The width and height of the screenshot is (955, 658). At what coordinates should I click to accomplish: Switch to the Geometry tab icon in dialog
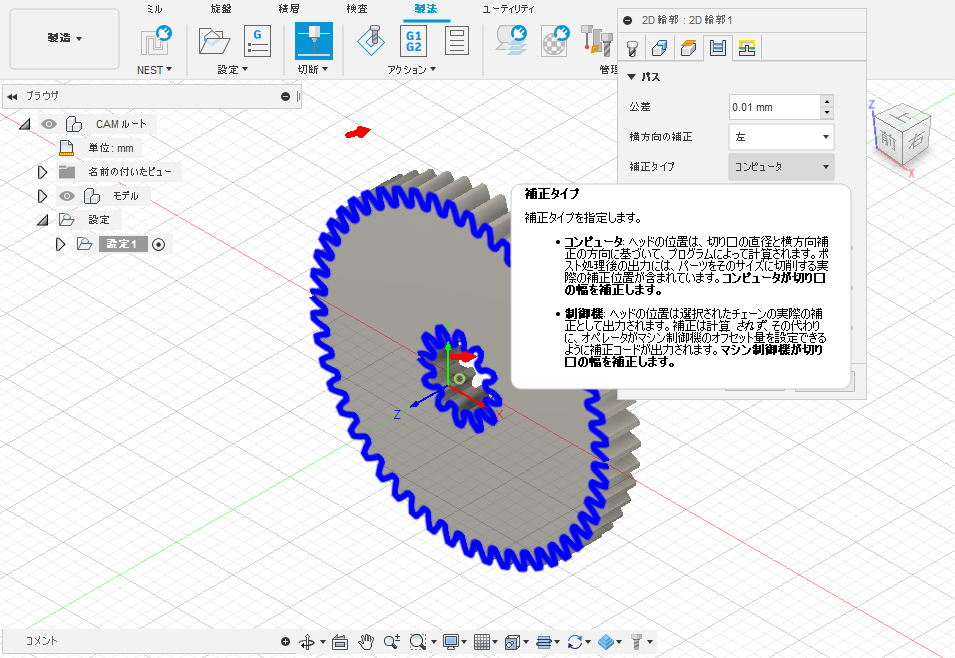[x=660, y=48]
